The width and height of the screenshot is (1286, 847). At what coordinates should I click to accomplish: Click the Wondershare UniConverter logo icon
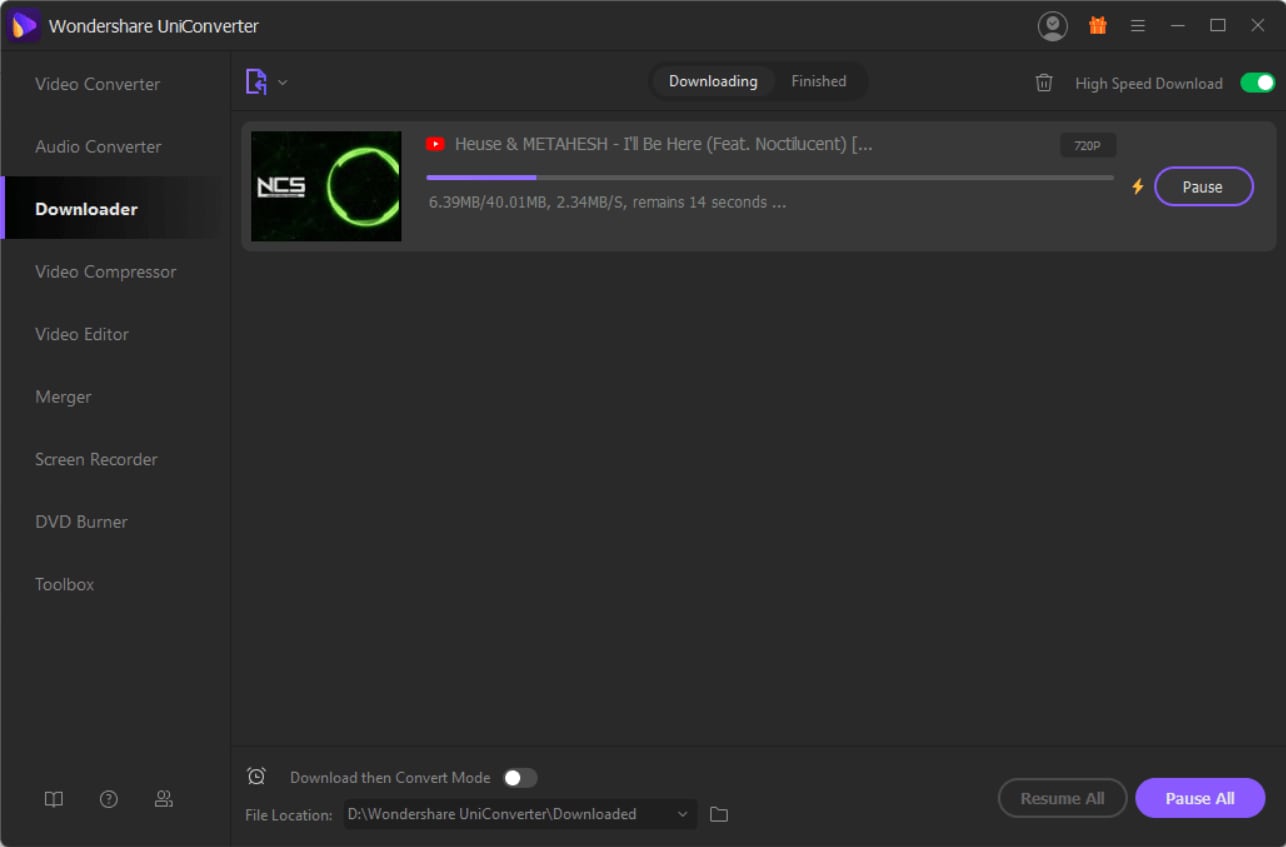pyautogui.click(x=24, y=26)
